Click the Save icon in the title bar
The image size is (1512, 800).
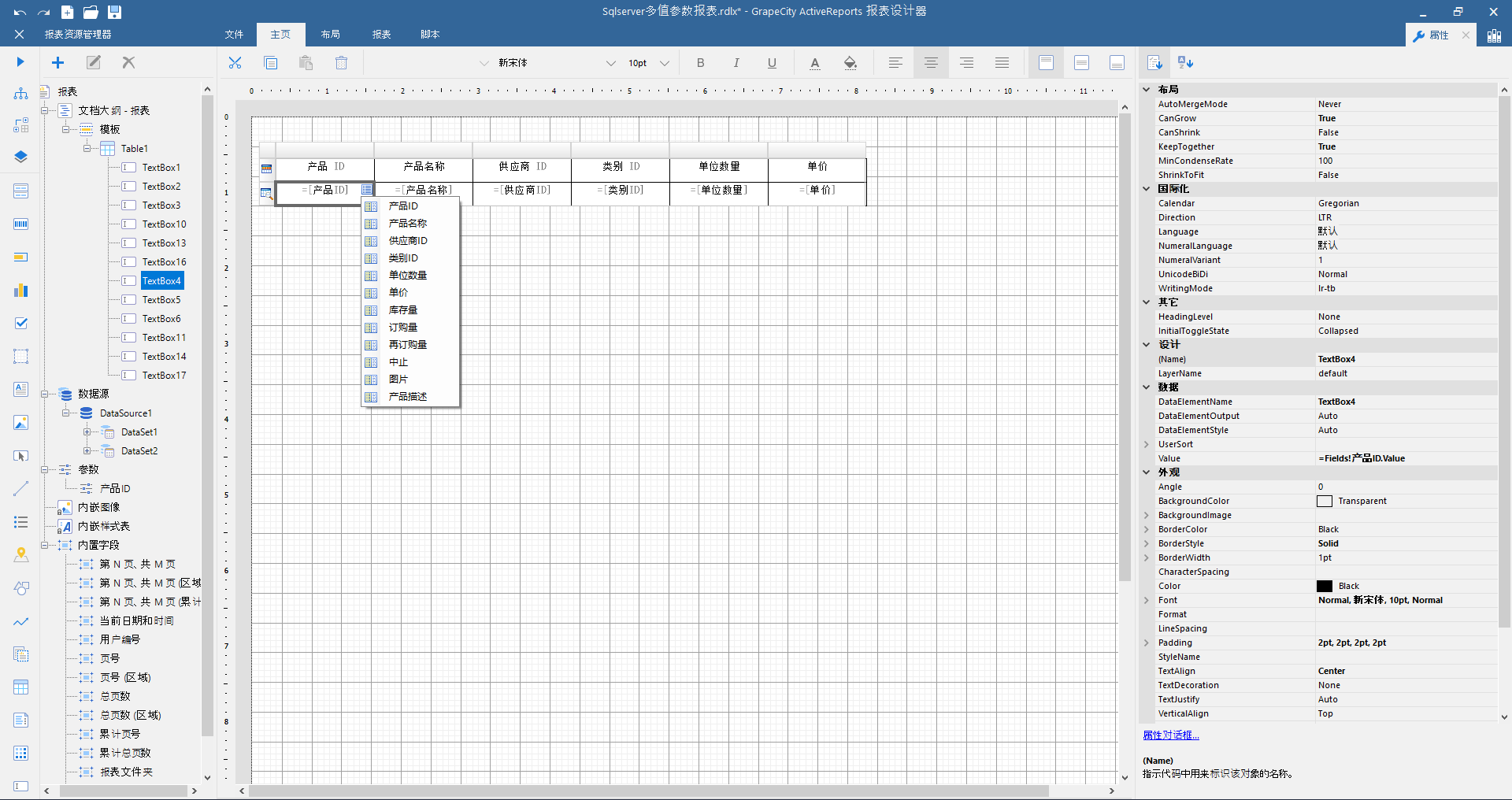click(x=115, y=12)
